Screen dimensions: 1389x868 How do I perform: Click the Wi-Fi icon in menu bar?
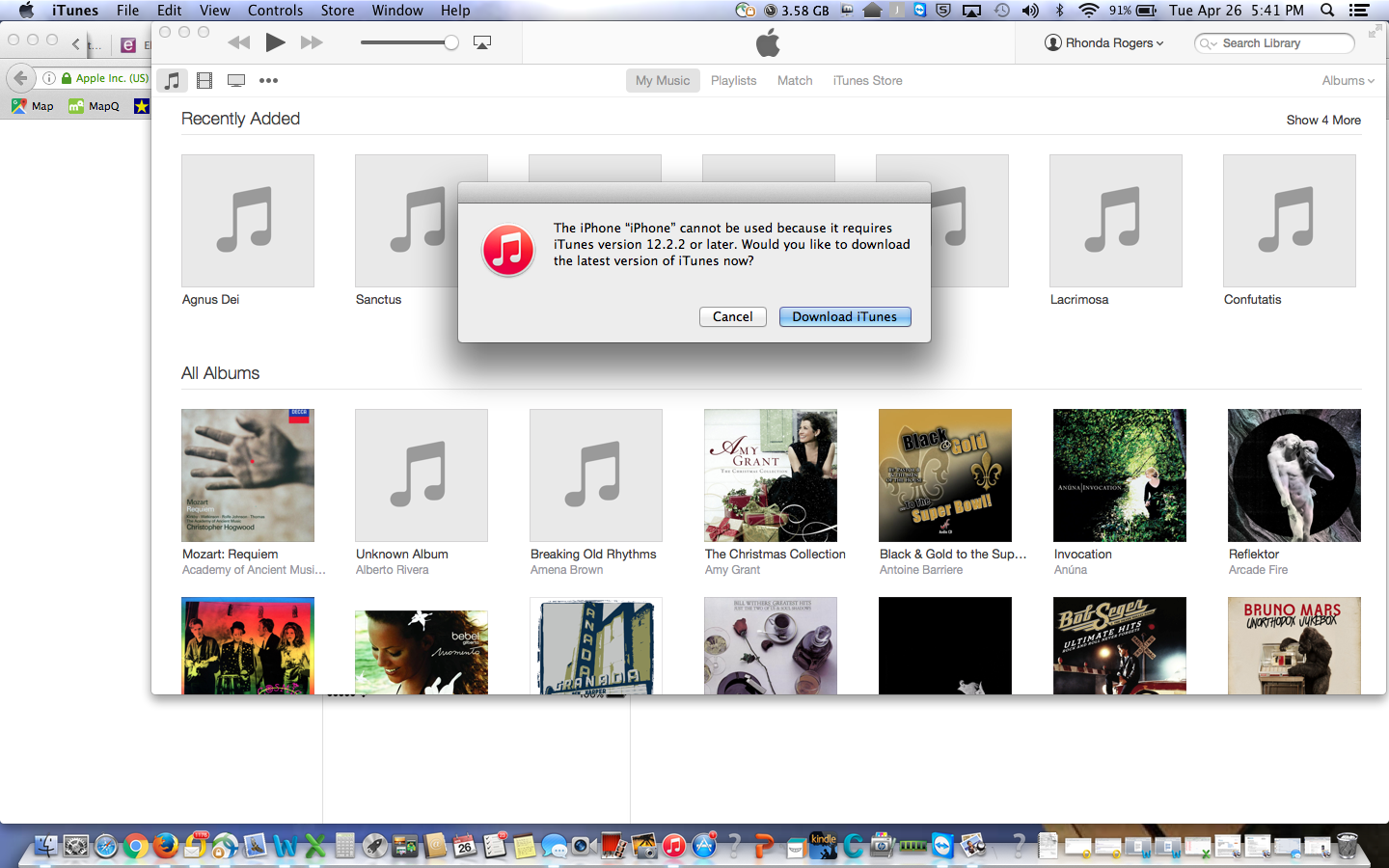click(x=1088, y=11)
